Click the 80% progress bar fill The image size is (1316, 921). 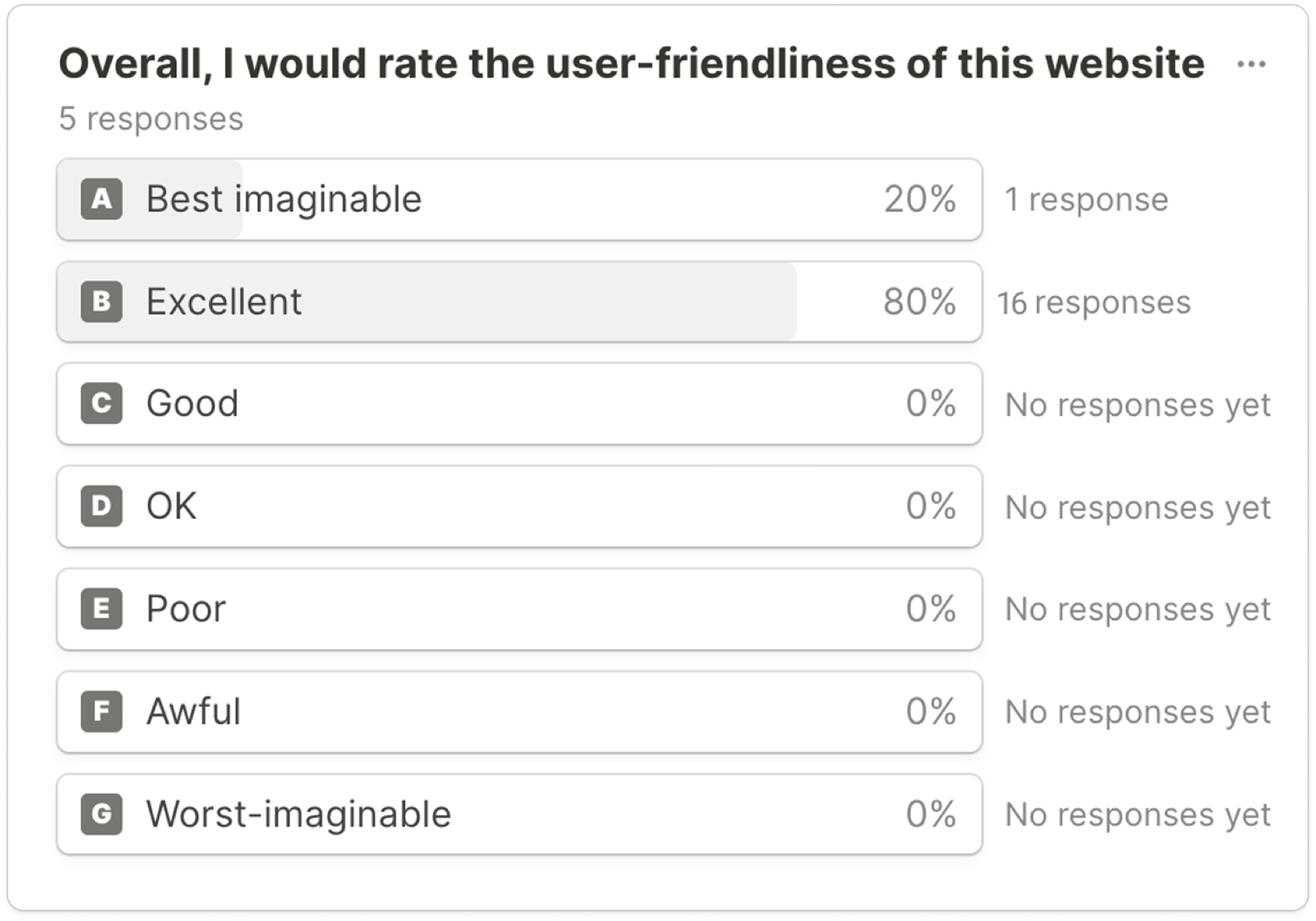click(427, 301)
